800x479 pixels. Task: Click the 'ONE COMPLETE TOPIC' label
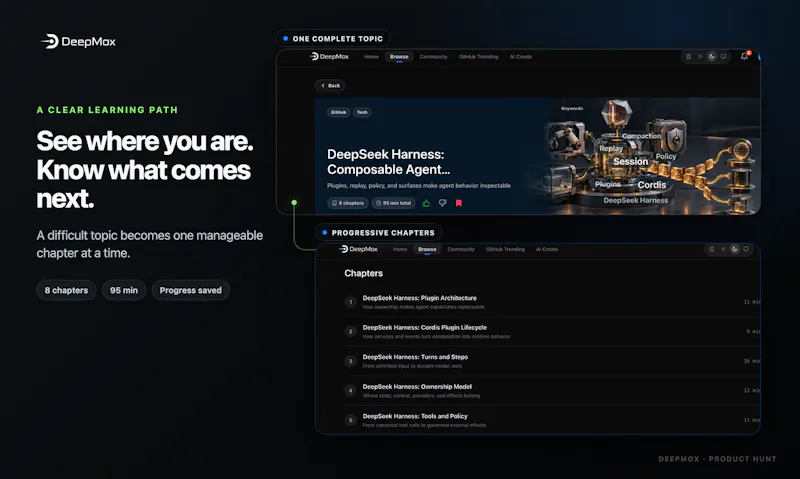coord(333,39)
